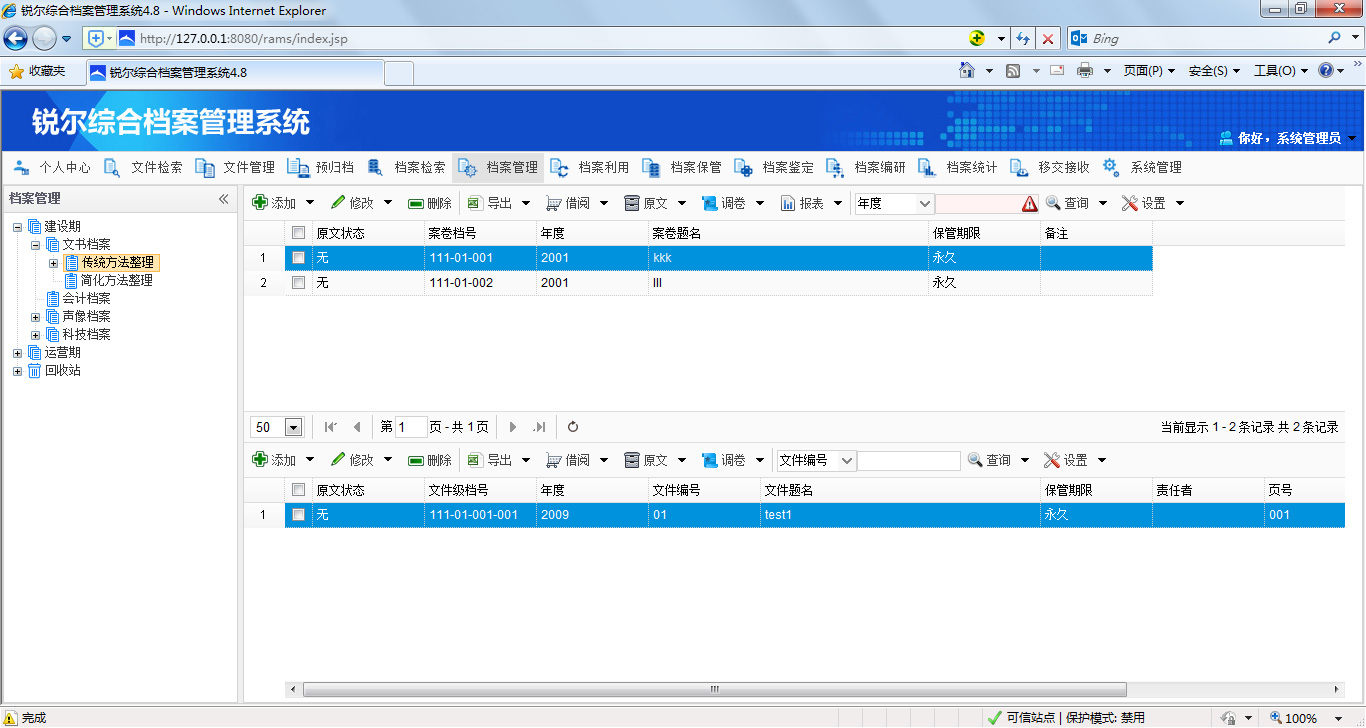
Task: Open the 个人中心 module
Action: (x=52, y=168)
